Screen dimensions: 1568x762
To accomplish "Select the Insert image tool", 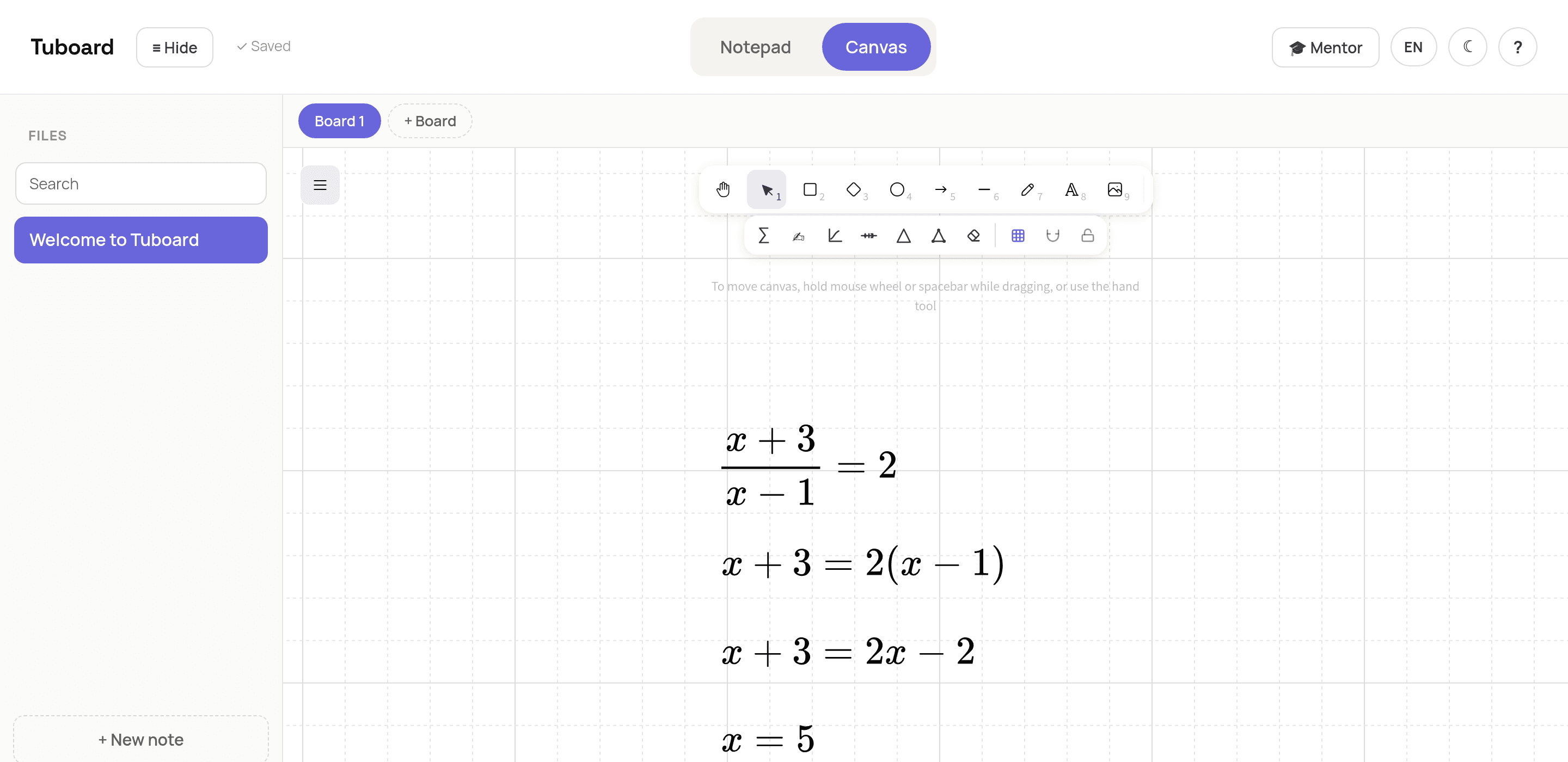I will coord(1115,189).
